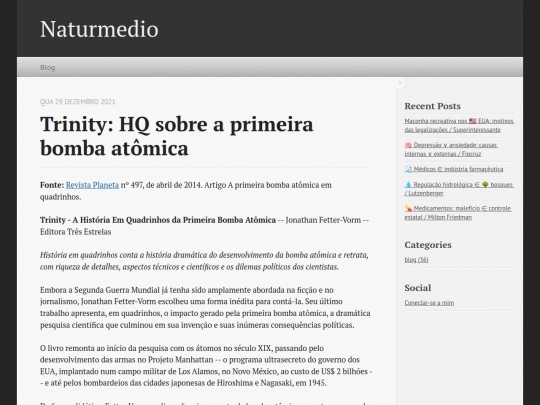Open recent post Medicamentos: malefício ∈ controle estatal
Viewport: 540px width, 405px height.
458,212
